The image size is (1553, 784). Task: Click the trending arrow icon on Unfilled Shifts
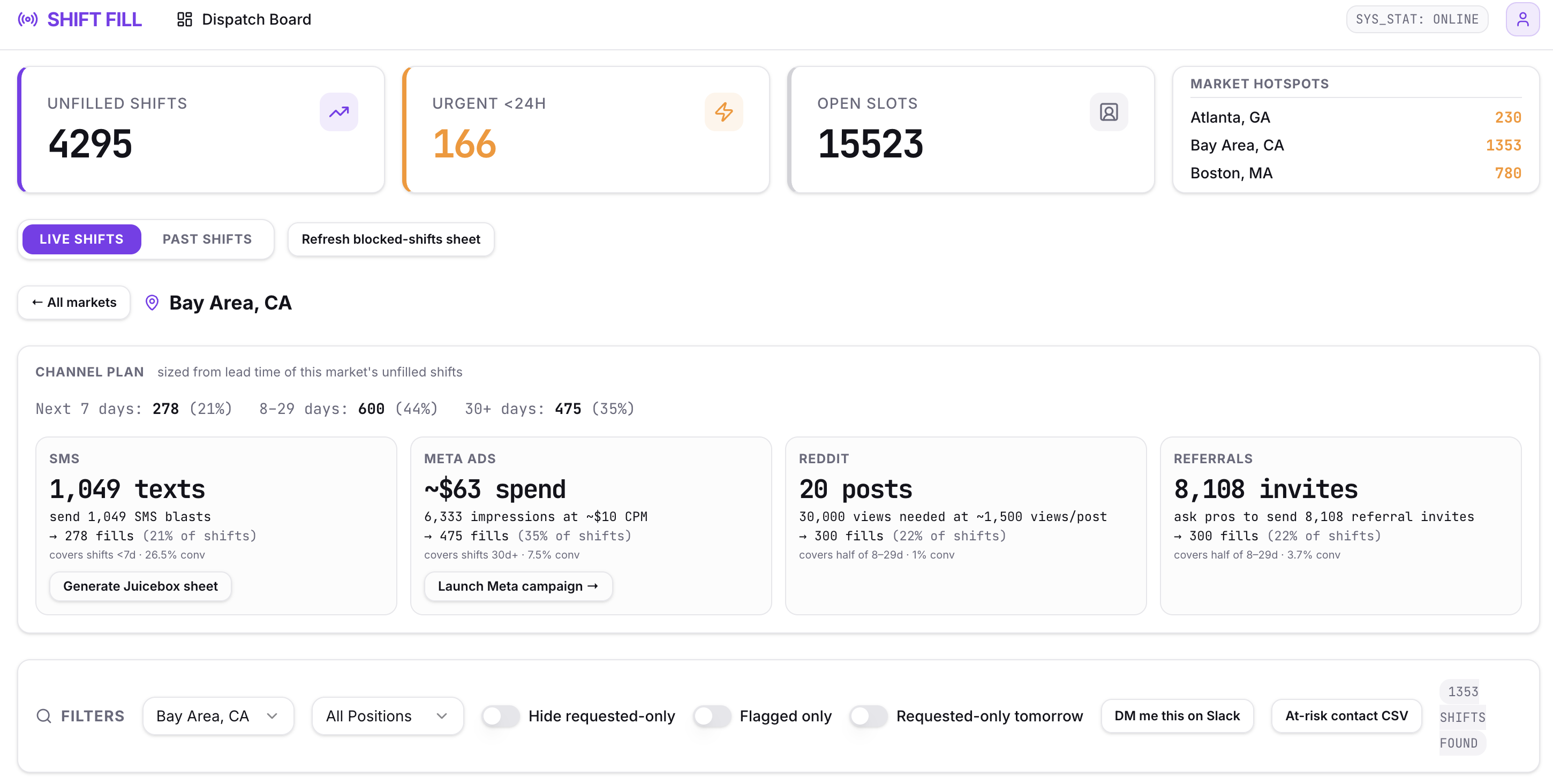click(x=339, y=111)
